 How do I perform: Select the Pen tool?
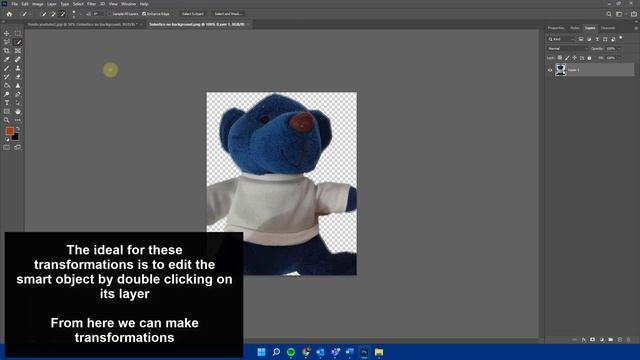click(x=18, y=94)
